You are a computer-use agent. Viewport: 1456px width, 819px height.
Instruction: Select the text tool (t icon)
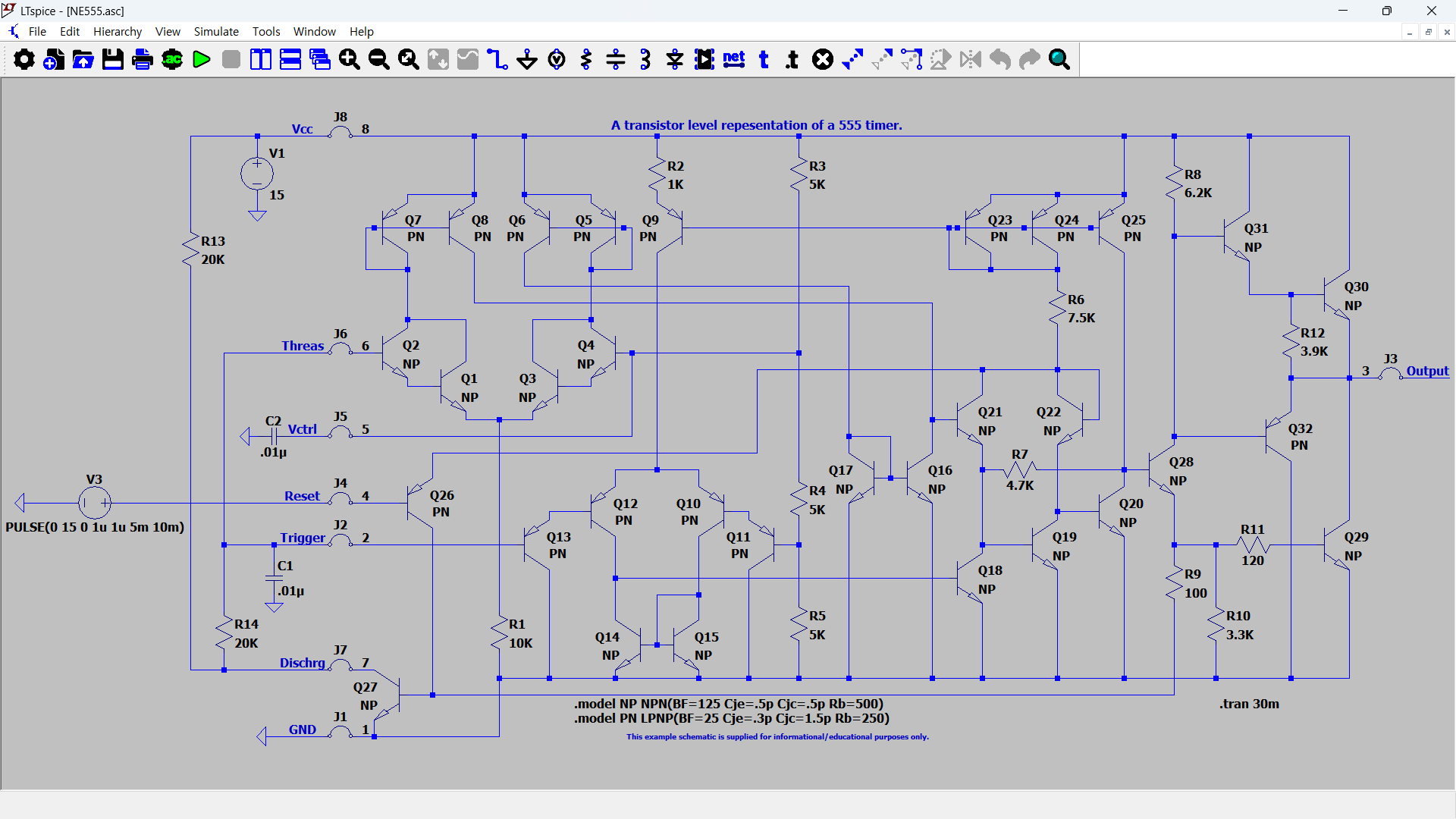[x=764, y=59]
